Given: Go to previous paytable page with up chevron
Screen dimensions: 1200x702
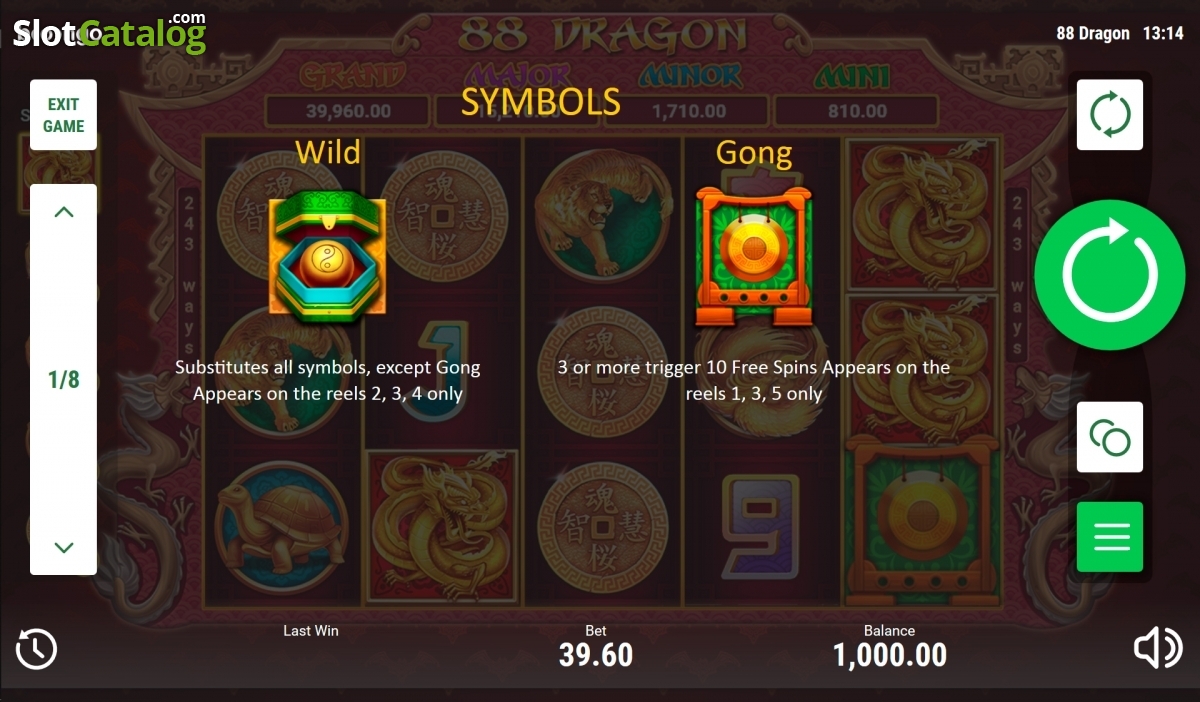Looking at the screenshot, I should click(63, 212).
